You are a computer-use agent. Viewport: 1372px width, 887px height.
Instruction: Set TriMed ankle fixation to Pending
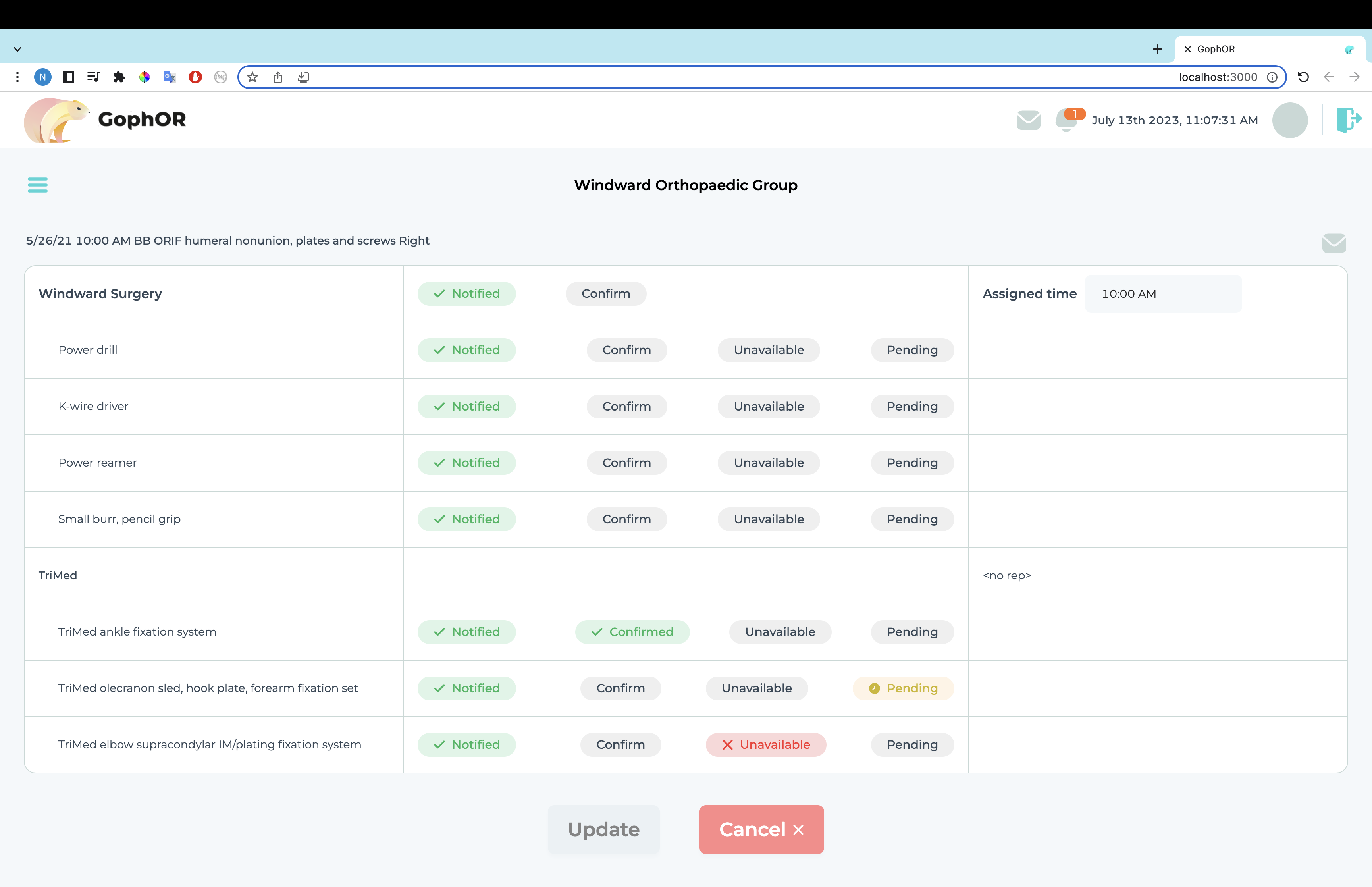click(x=912, y=632)
